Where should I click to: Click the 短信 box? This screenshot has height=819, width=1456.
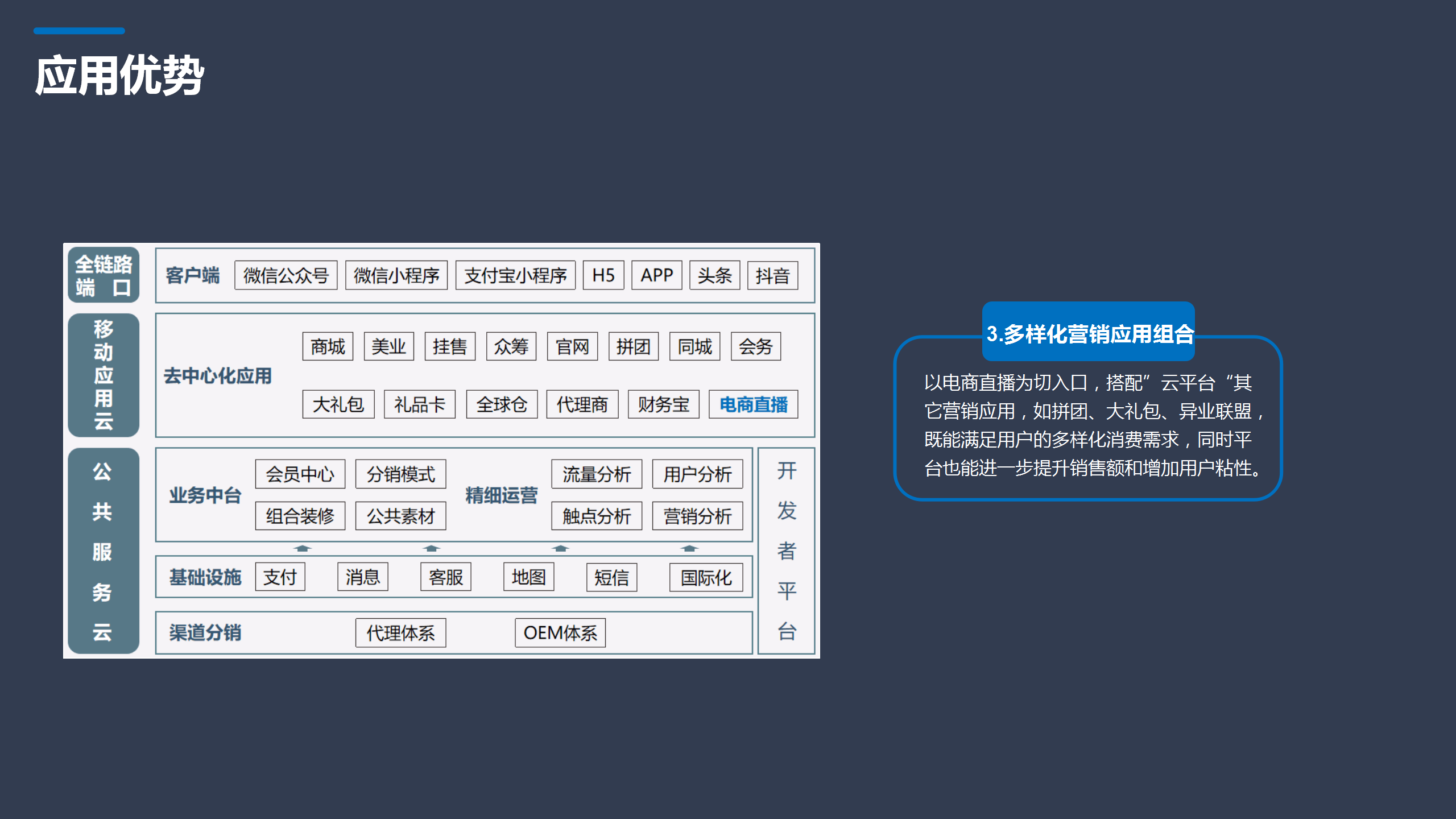tap(612, 577)
